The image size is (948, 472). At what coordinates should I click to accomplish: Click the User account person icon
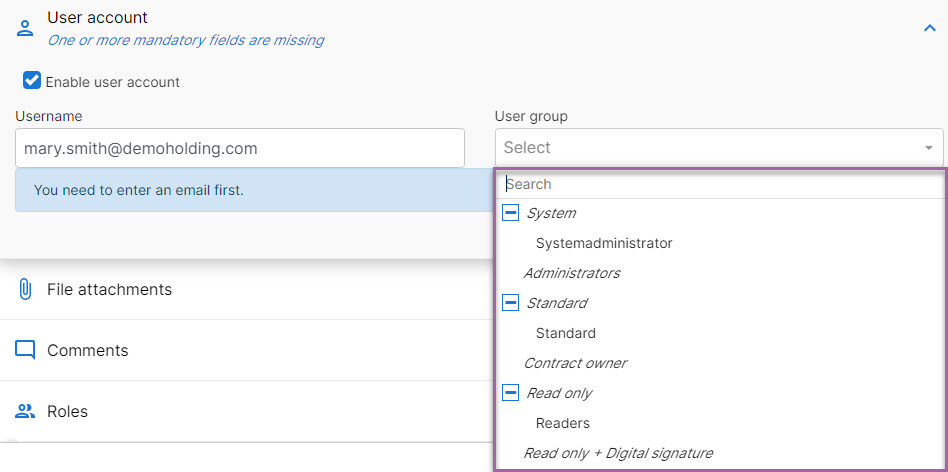click(x=25, y=28)
